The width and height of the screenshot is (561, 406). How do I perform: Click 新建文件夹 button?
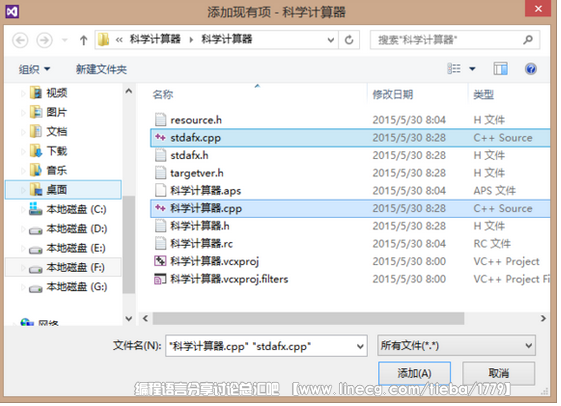[x=101, y=69]
